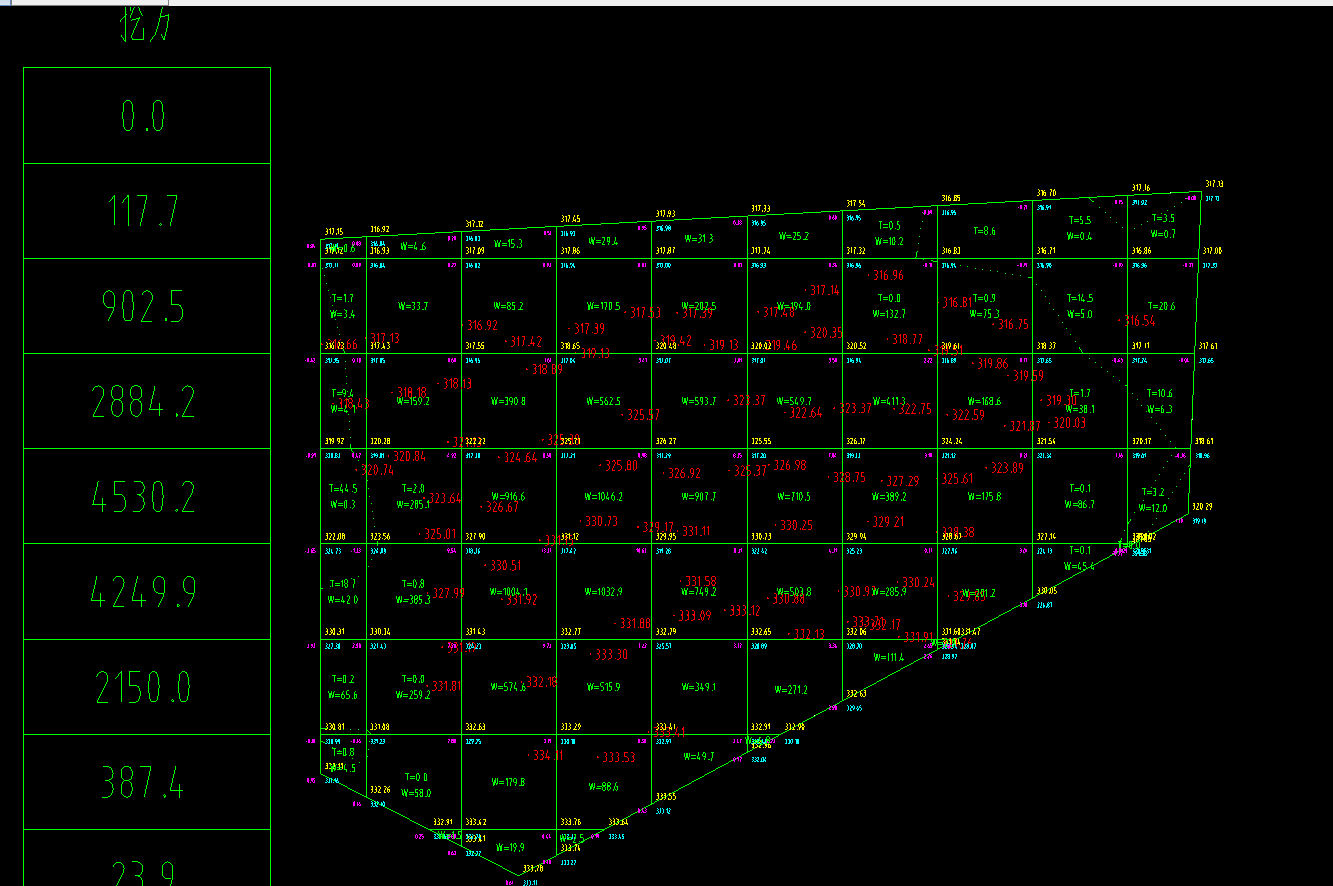This screenshot has height=886, width=1333.
Task: Pick the T=44.5 fill label
Action: [343, 488]
